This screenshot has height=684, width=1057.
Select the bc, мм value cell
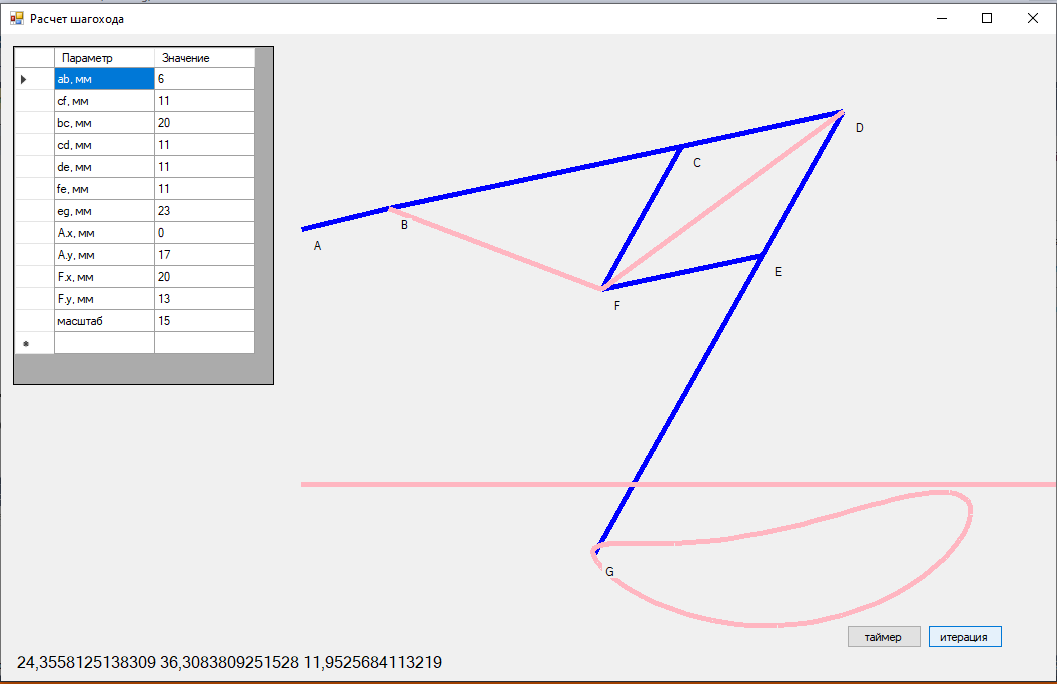[x=204, y=123]
